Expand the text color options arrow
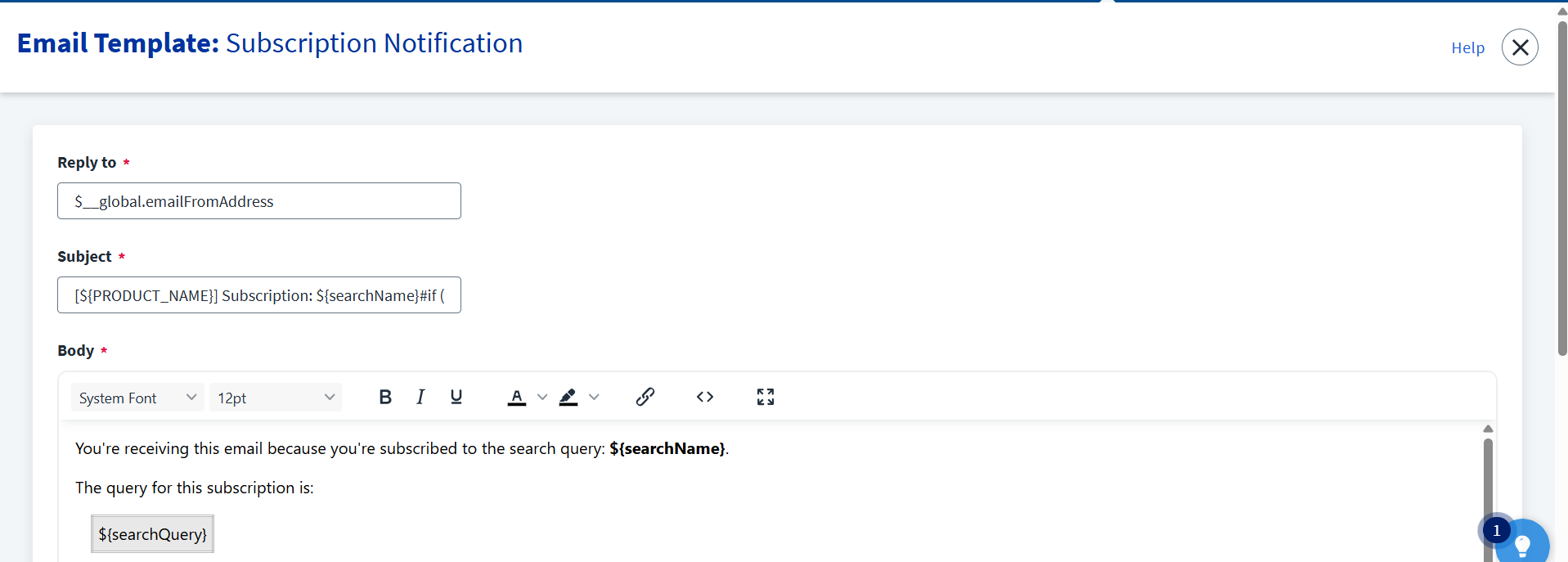 pos(542,398)
